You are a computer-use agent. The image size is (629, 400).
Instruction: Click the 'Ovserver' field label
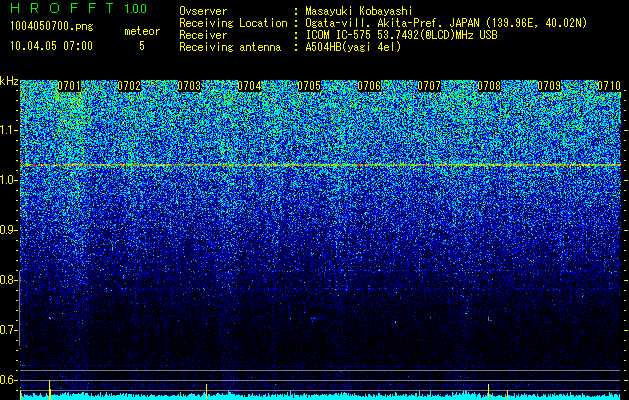click(x=203, y=11)
